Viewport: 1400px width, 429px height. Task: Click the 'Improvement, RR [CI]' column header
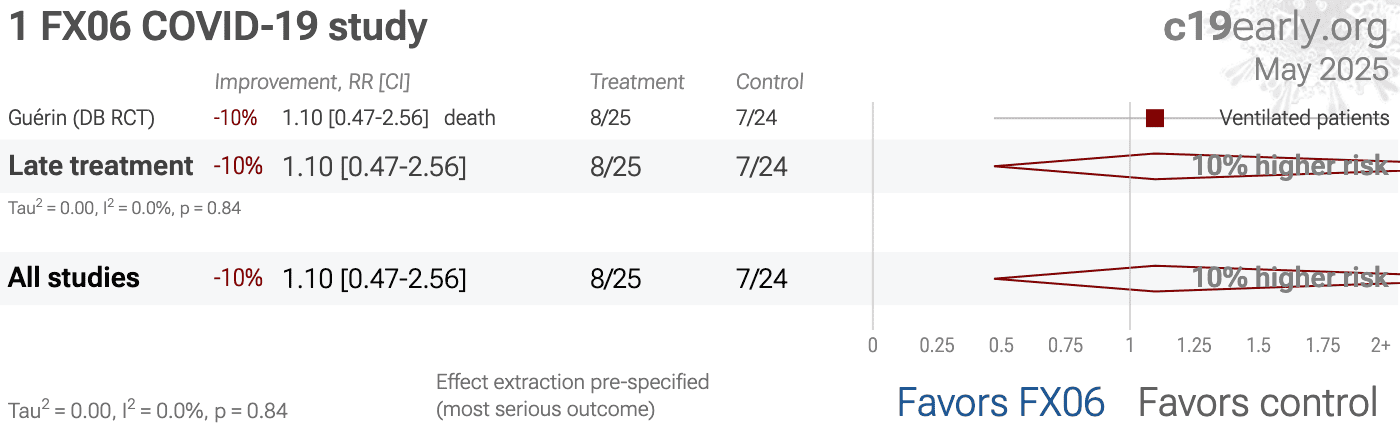[312, 82]
